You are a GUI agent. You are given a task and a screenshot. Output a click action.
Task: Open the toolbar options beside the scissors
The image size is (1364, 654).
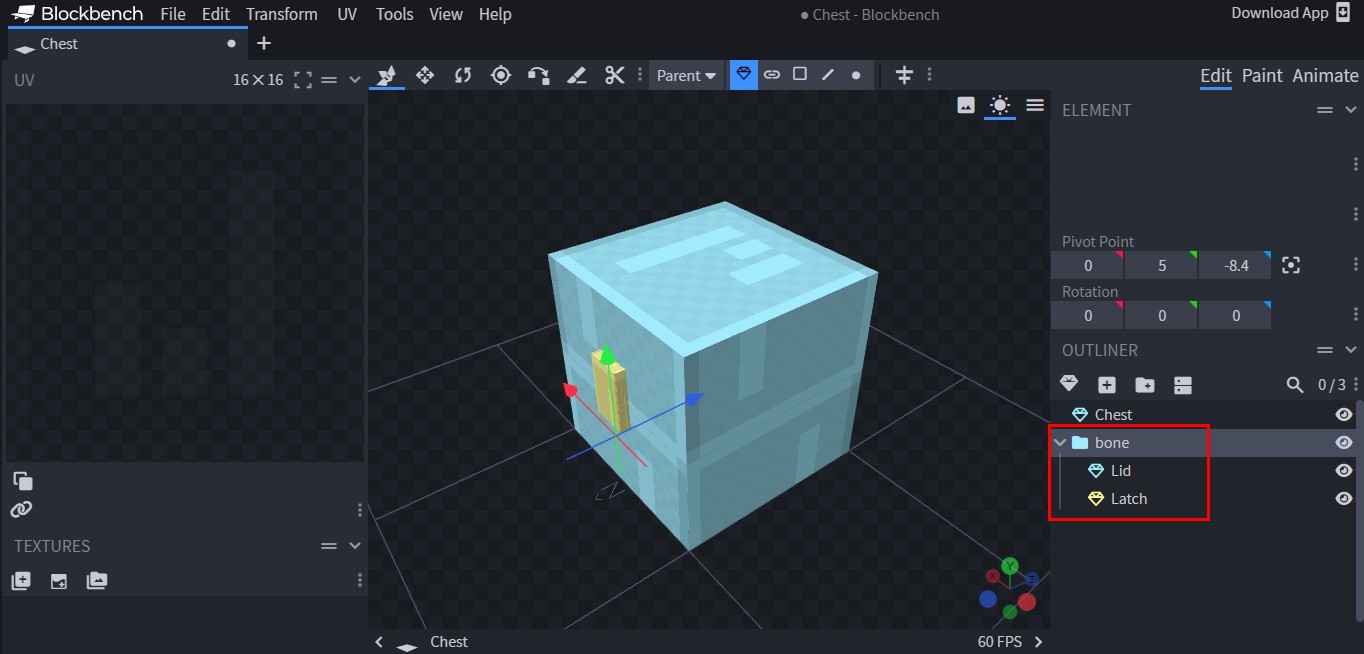point(640,75)
